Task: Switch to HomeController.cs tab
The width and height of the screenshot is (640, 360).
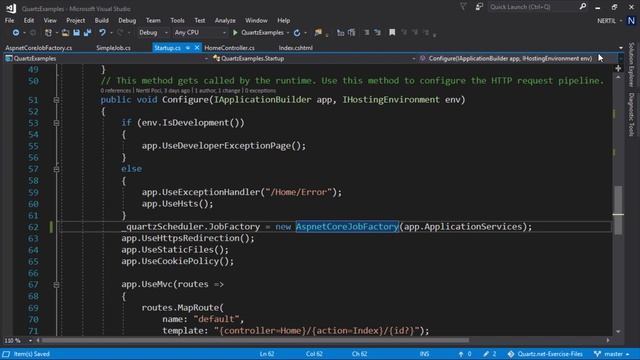Action: point(229,48)
